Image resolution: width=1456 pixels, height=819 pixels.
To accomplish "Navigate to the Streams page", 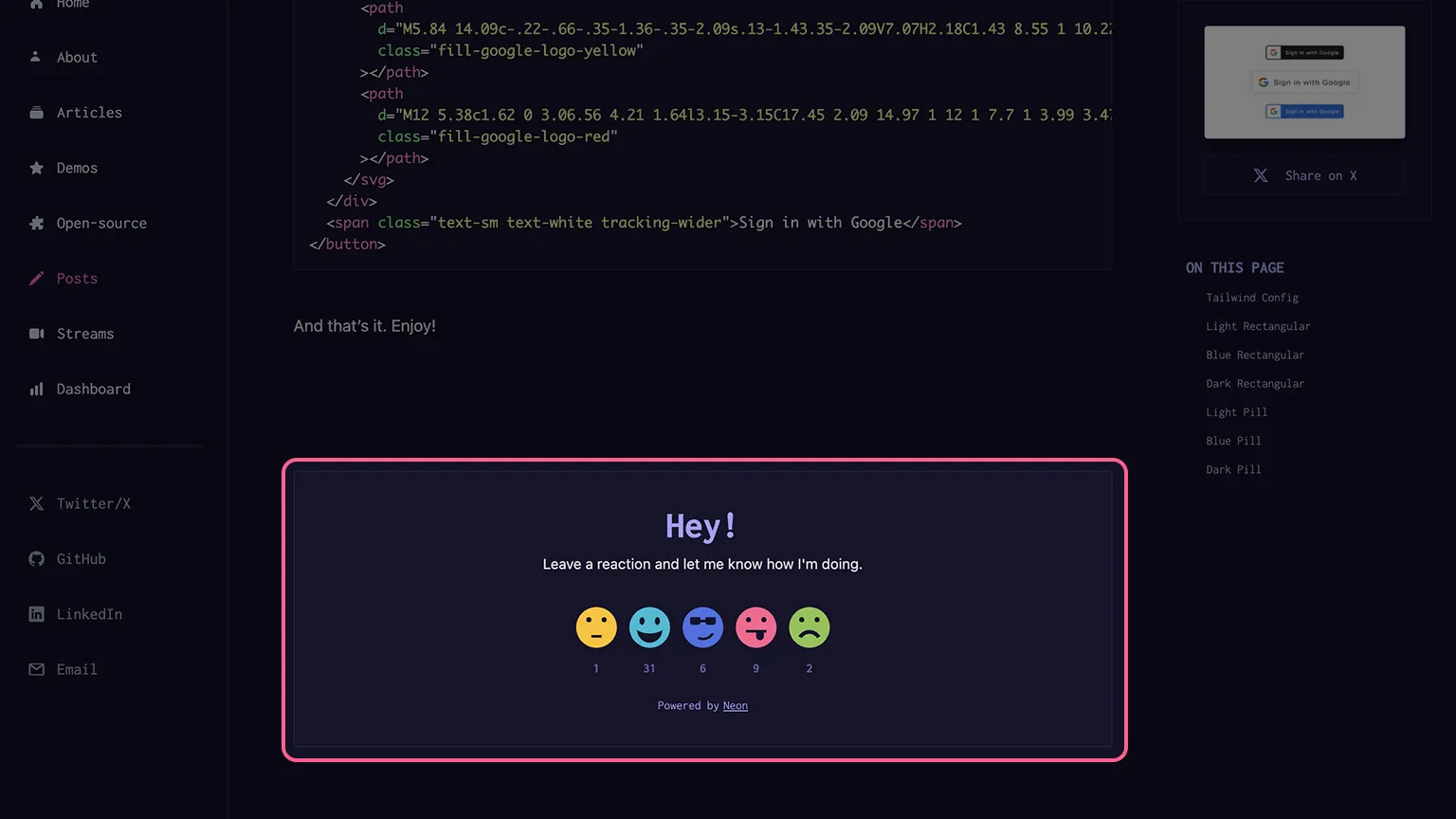I will pyautogui.click(x=84, y=334).
